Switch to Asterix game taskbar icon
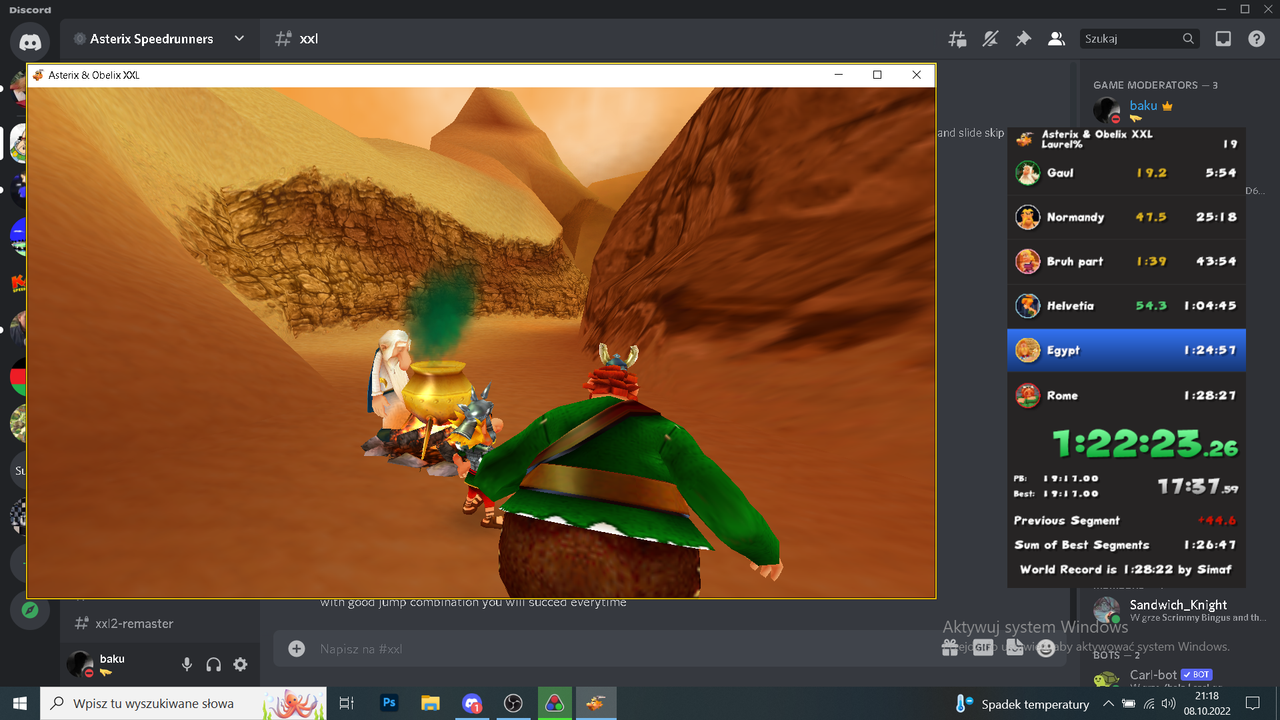 click(595, 703)
